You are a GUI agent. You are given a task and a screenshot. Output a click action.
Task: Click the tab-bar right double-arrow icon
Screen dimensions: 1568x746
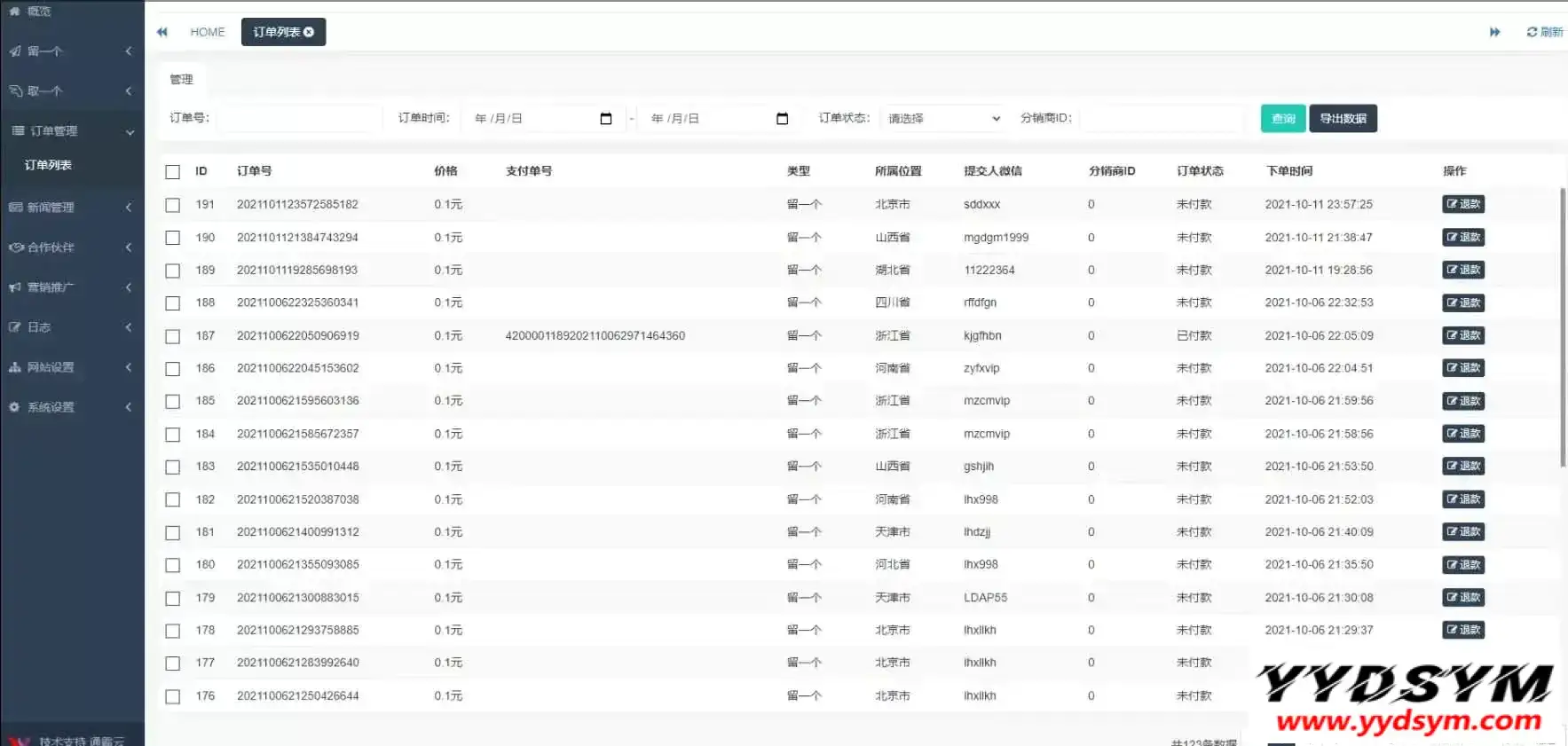1494,32
